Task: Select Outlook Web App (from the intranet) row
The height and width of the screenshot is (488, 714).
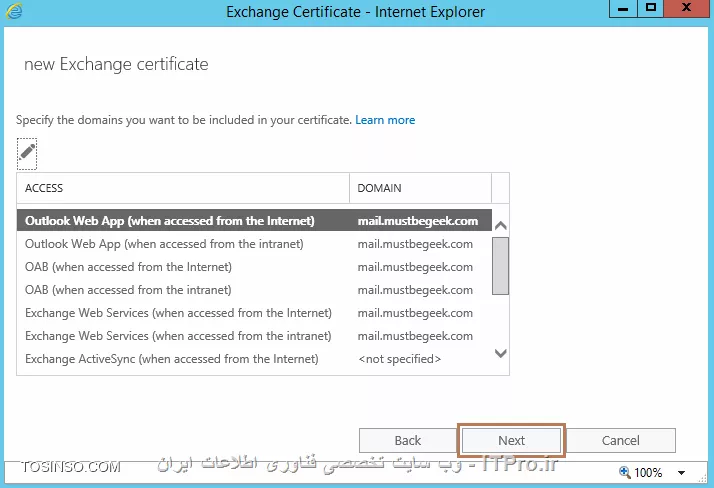Action: coord(254,244)
